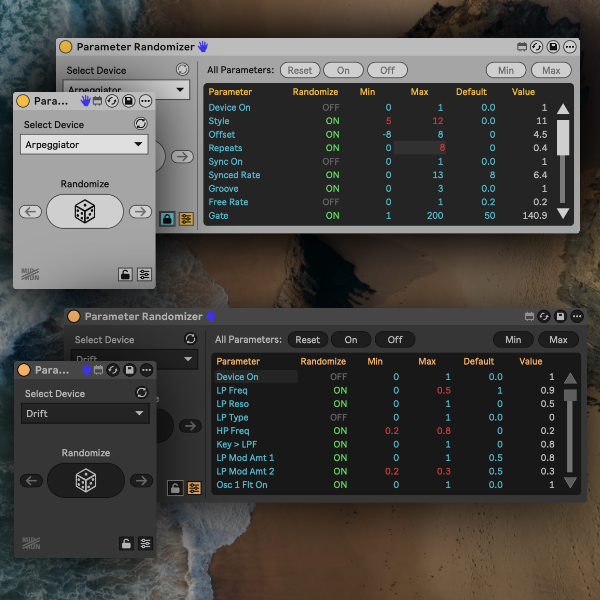This screenshot has width=600, height=600.
Task: Click the Max button in the light panel
Action: [x=551, y=70]
